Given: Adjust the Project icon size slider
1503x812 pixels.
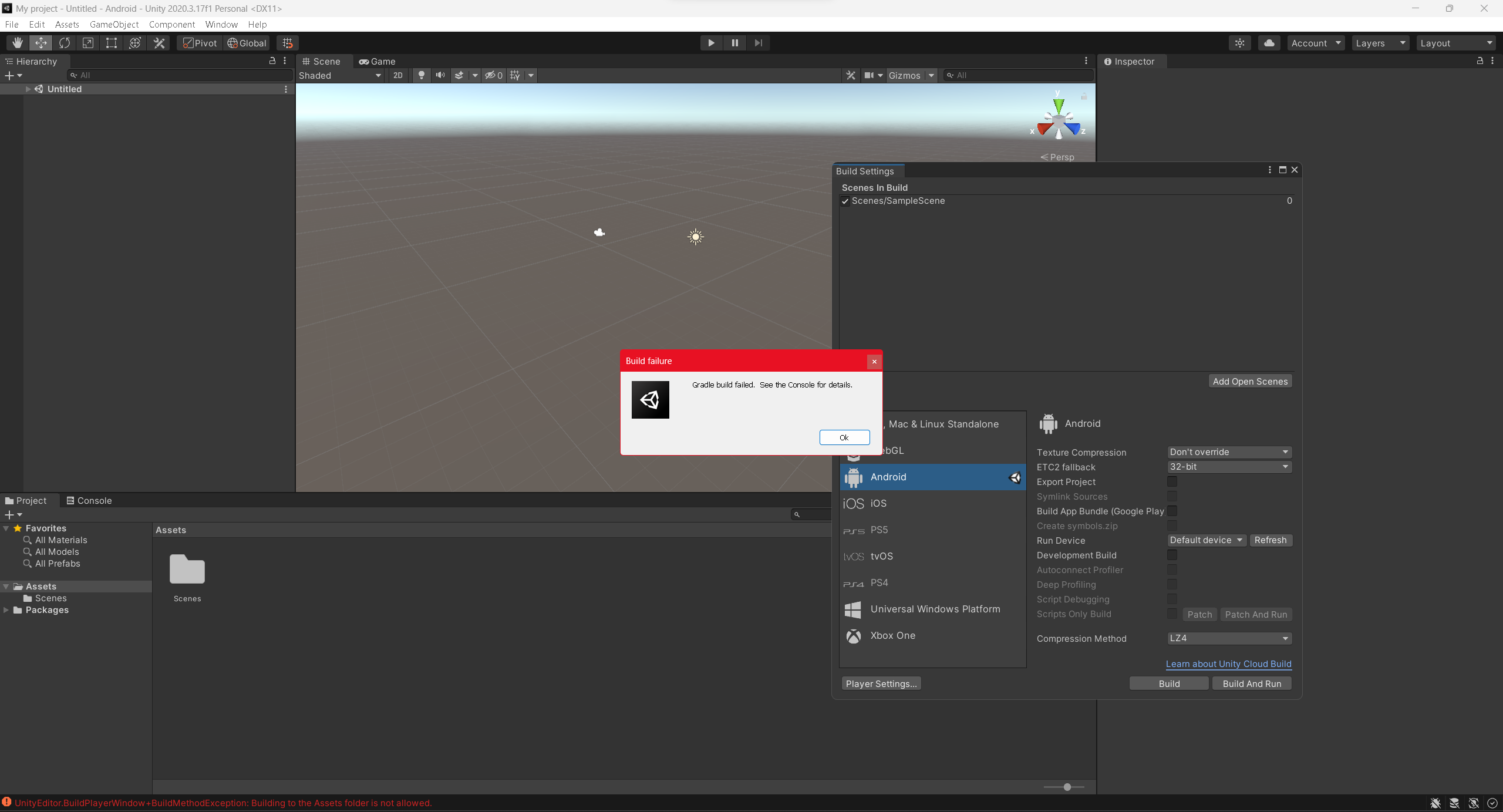Looking at the screenshot, I should pos(1067,787).
